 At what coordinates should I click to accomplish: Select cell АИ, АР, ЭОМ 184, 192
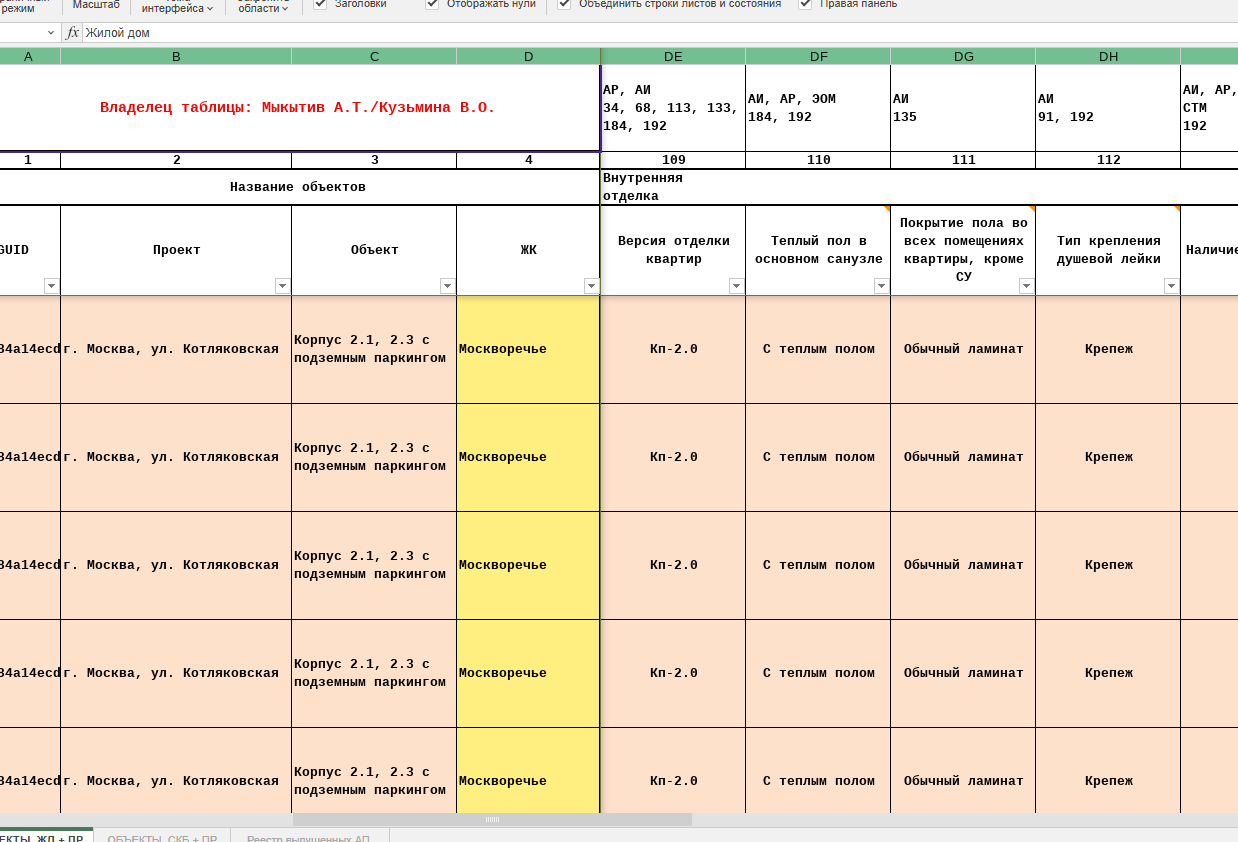pyautogui.click(x=818, y=108)
